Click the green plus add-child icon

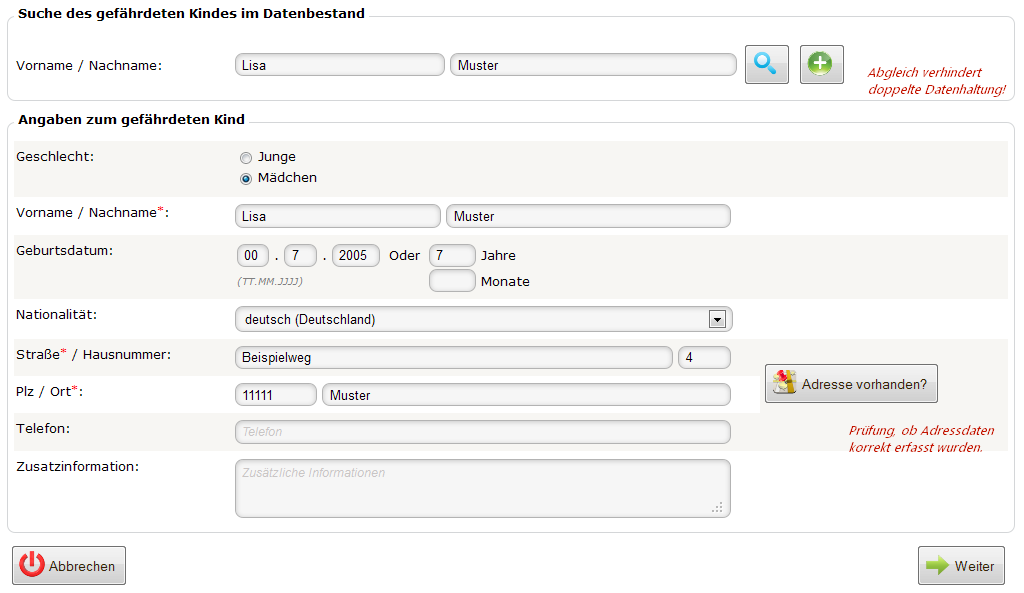(x=822, y=64)
